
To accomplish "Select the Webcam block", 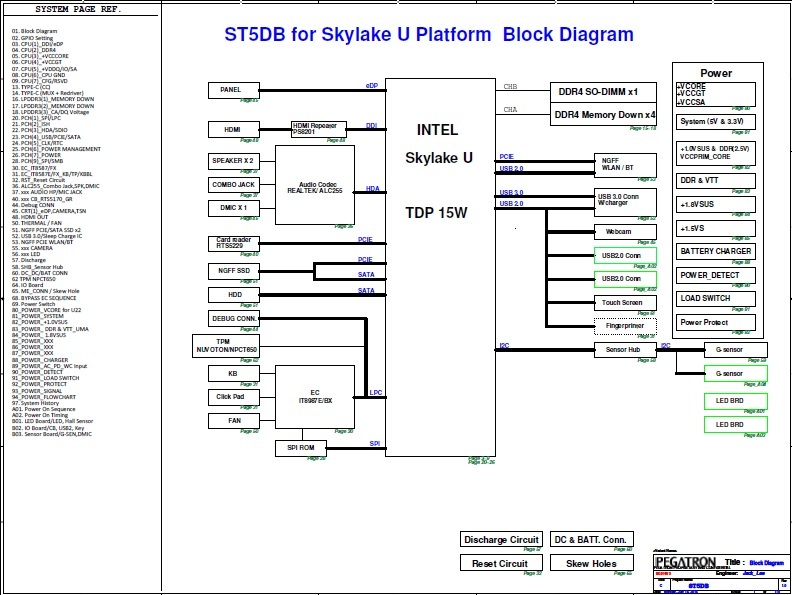I will tap(625, 232).
